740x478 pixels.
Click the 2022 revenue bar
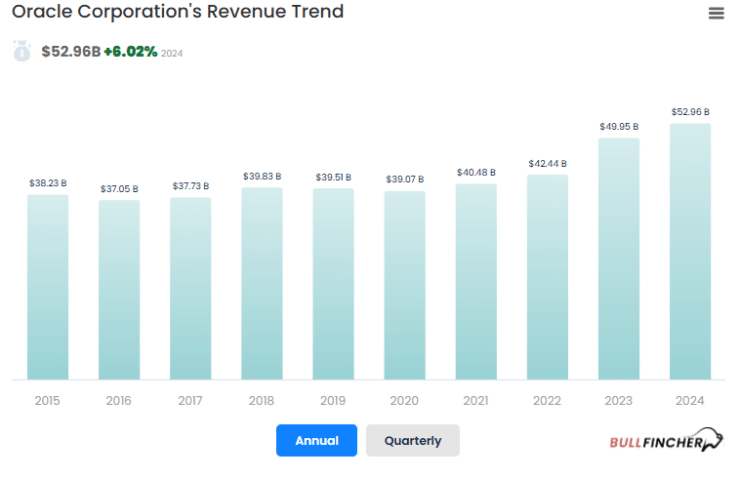[x=547, y=277]
